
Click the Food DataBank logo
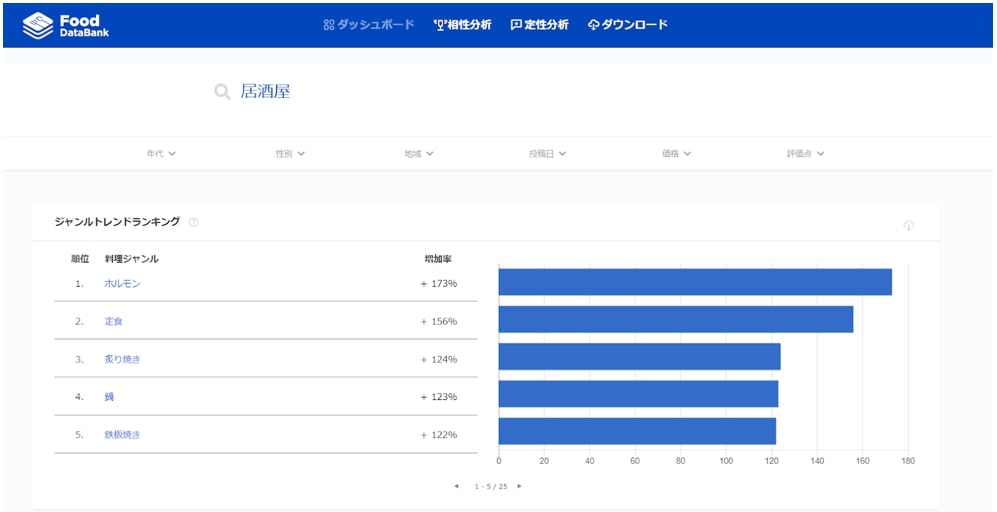coord(66,25)
